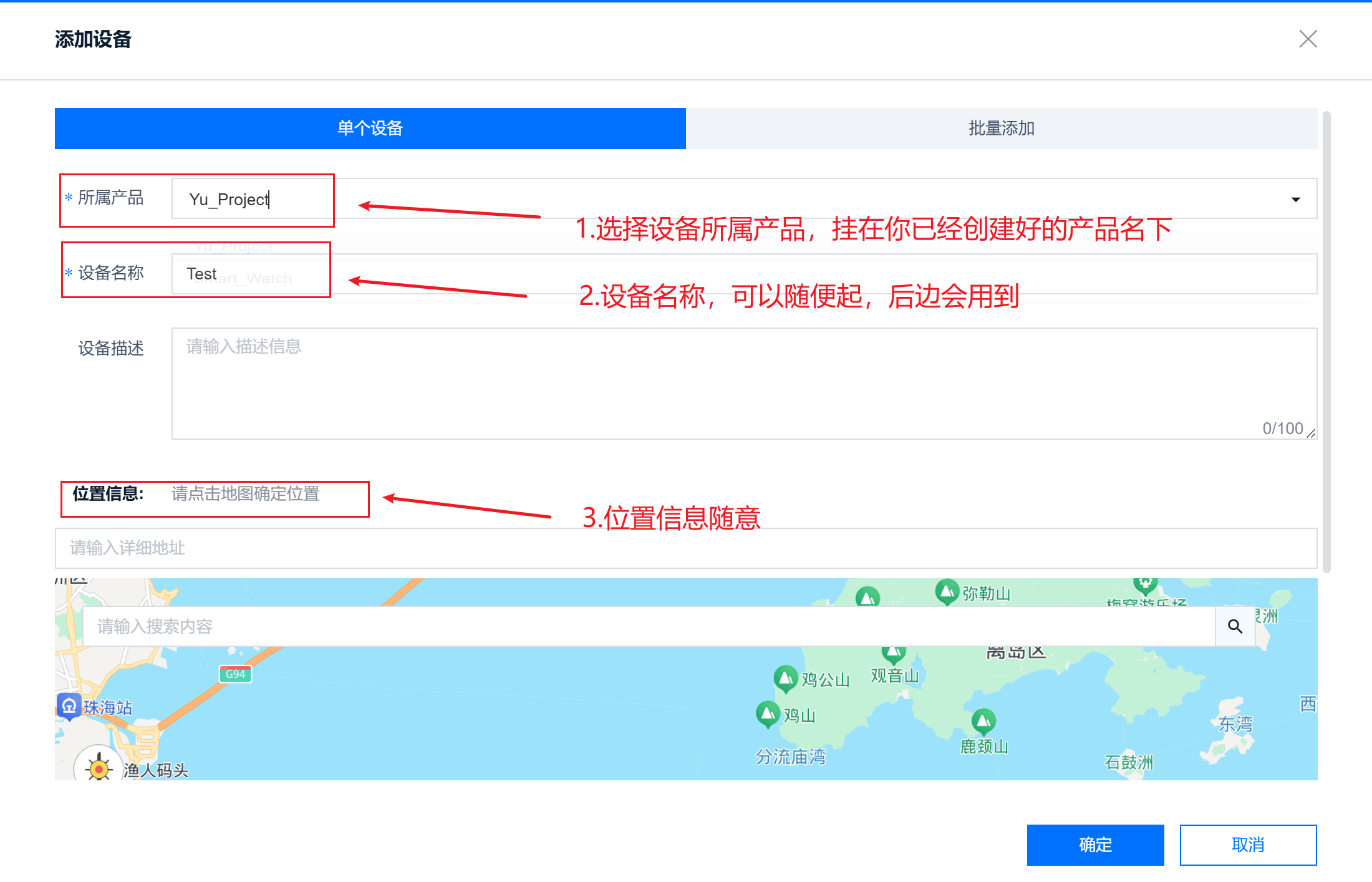
Task: Click the map search magnifier icon
Action: point(1235,626)
